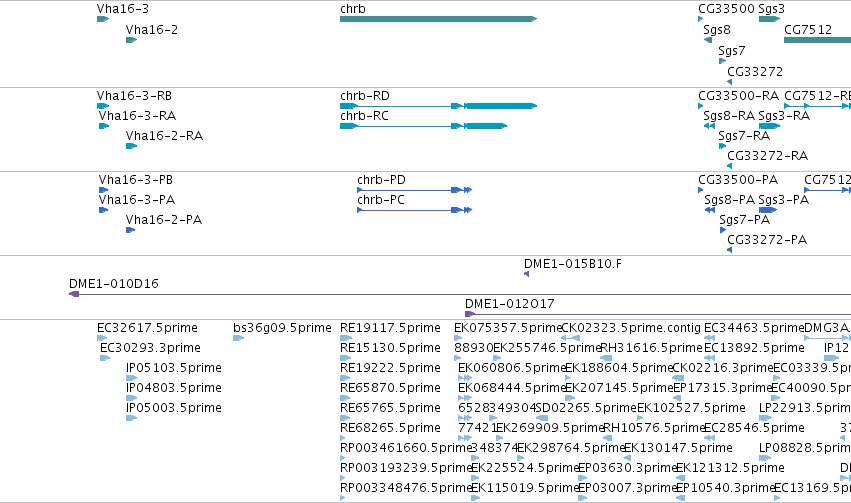Select the RE19117.5prime EST glyph
The image size is (851, 503).
[346, 338]
